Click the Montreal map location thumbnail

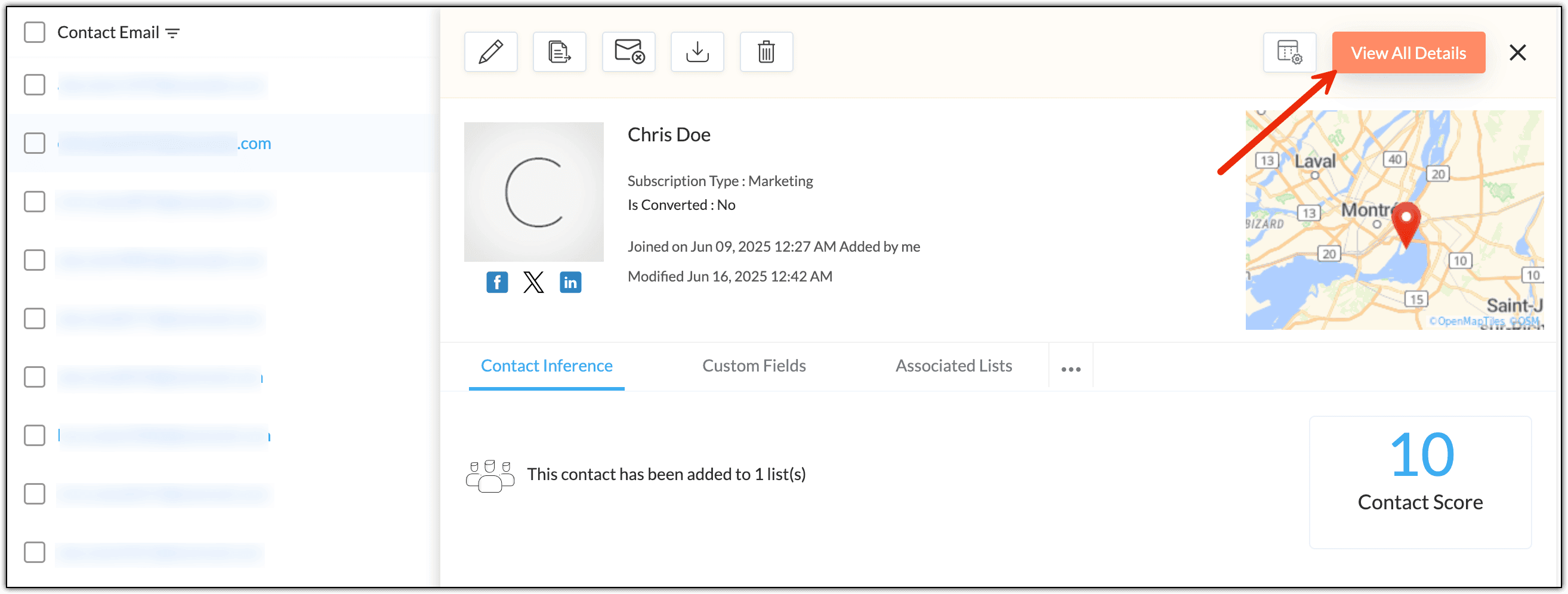(1394, 220)
